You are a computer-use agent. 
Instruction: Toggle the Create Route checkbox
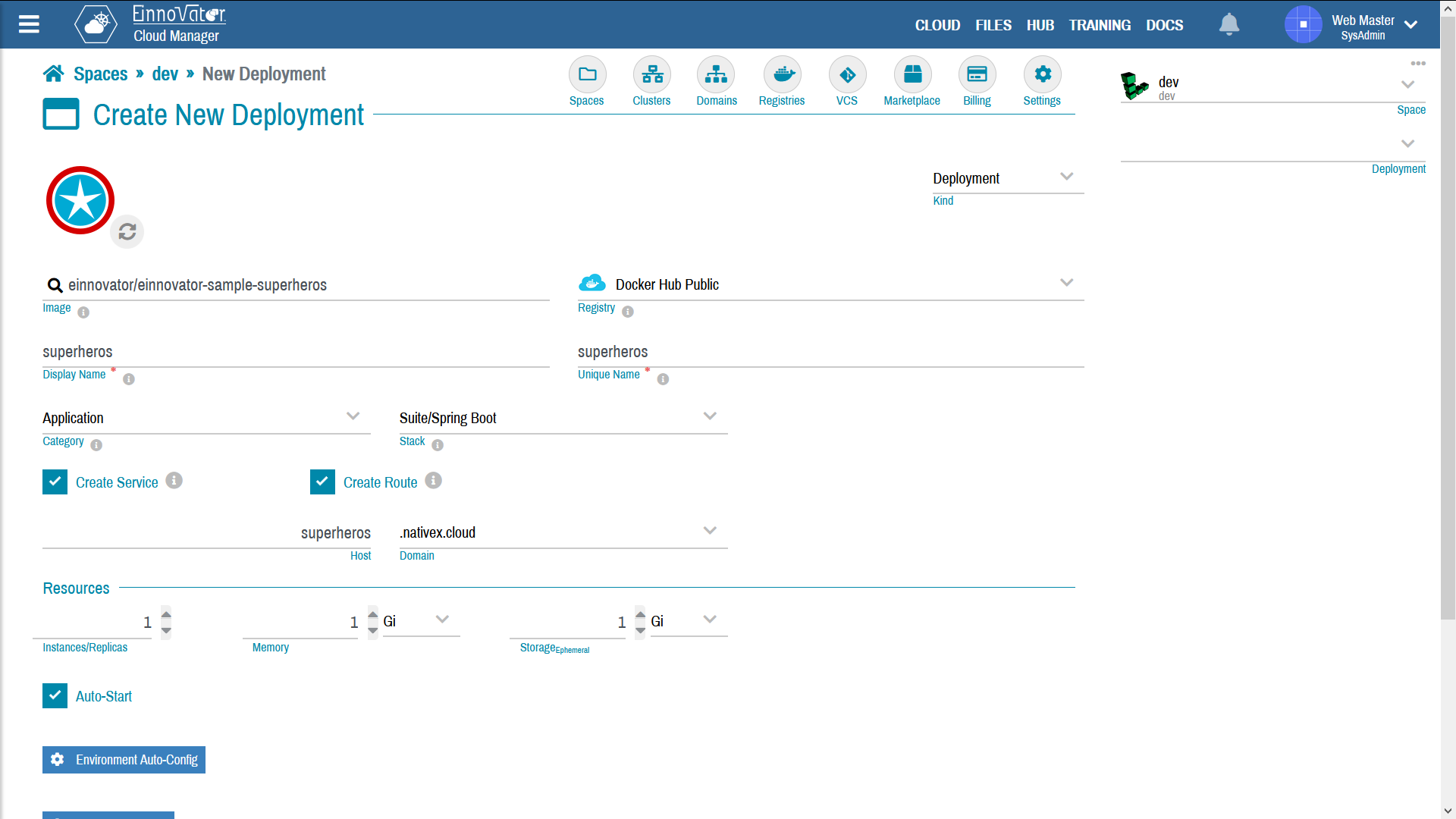pyautogui.click(x=322, y=482)
